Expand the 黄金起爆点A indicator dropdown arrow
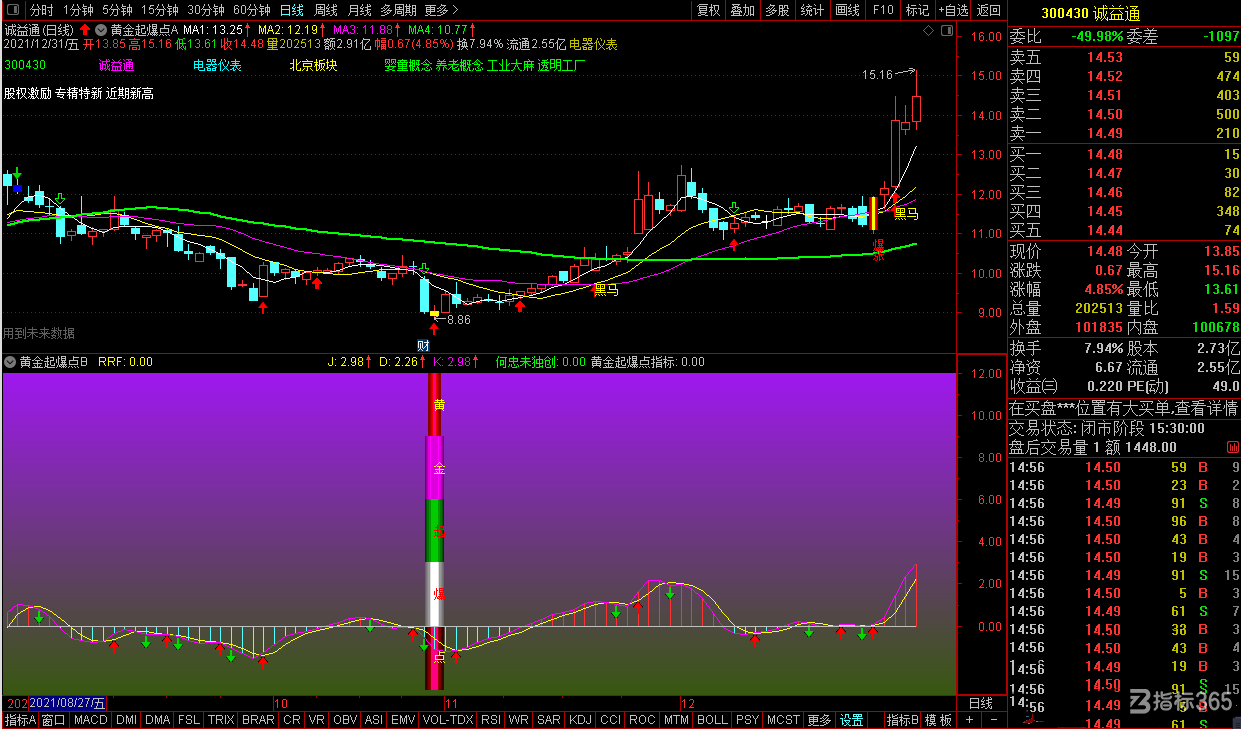The width and height of the screenshot is (1241, 729). tap(100, 30)
